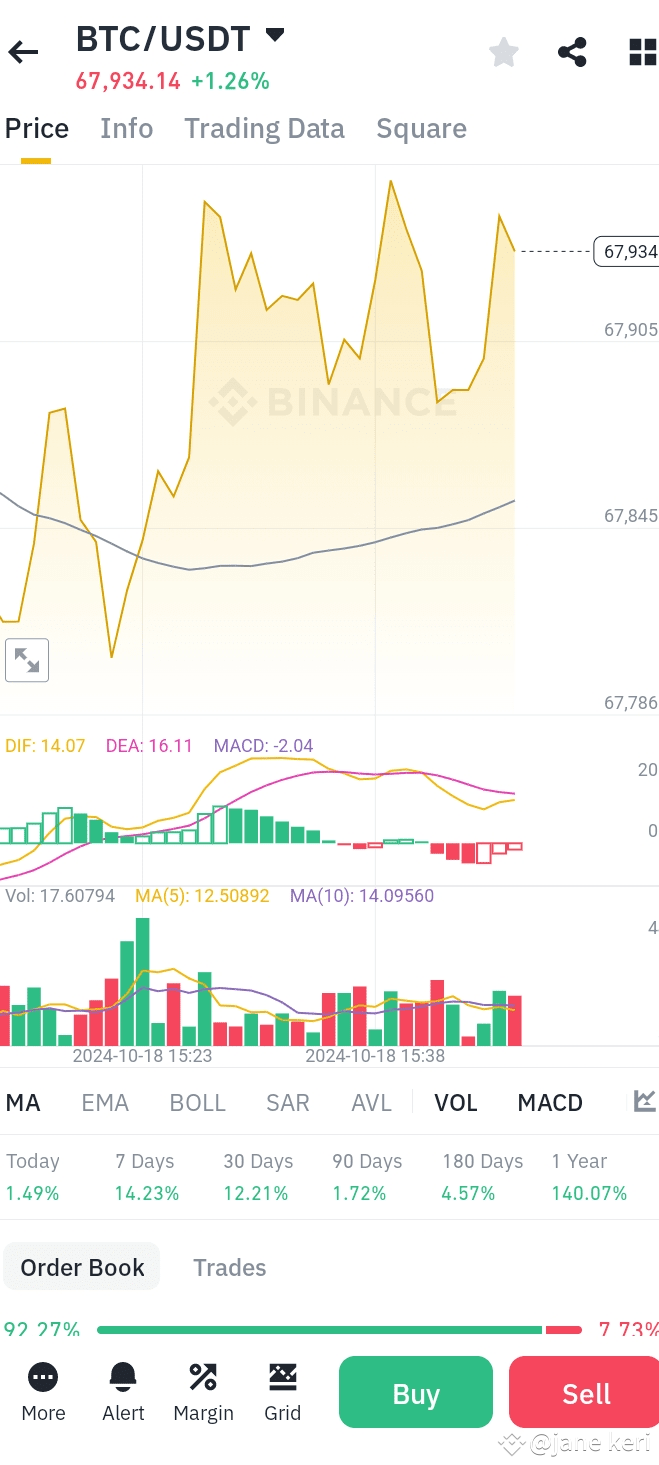Toggle the MA indicator
Image resolution: width=659 pixels, height=1465 pixels.
(x=23, y=1103)
